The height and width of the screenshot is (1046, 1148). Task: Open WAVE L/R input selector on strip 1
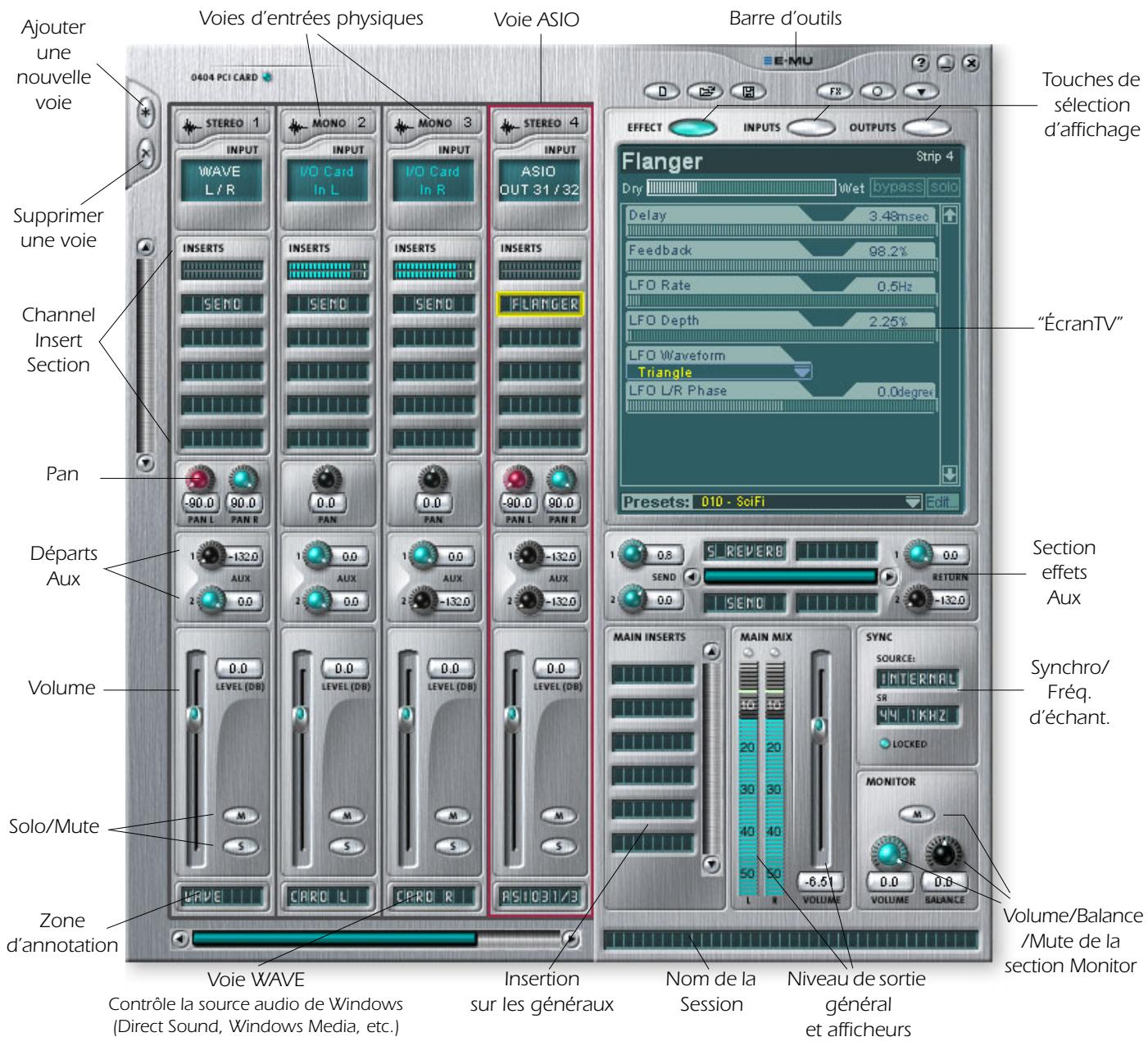pos(222,181)
